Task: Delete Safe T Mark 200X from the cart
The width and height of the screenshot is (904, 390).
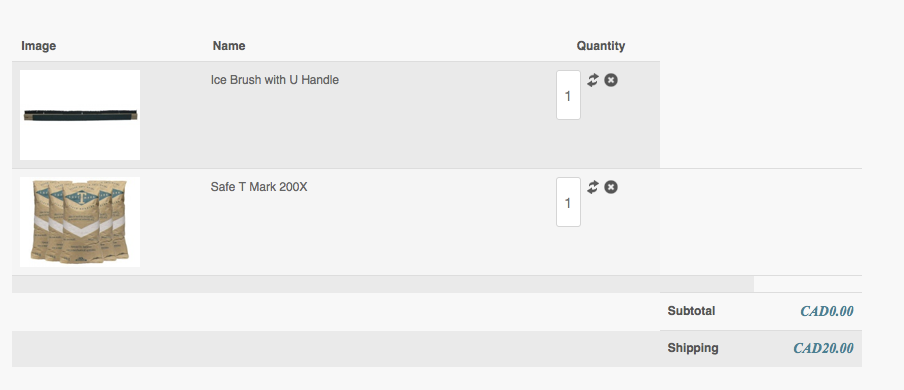Action: (x=611, y=187)
